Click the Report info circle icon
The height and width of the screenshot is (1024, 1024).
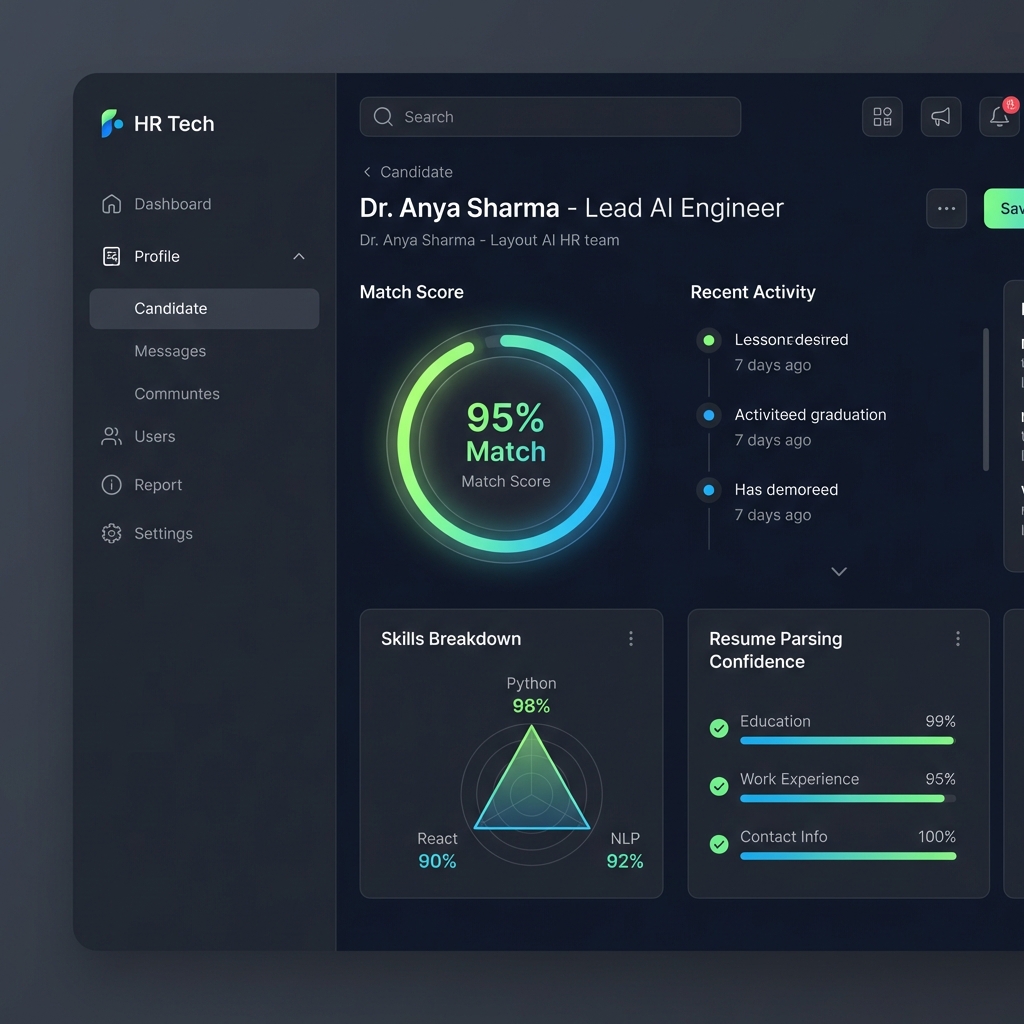pos(111,485)
